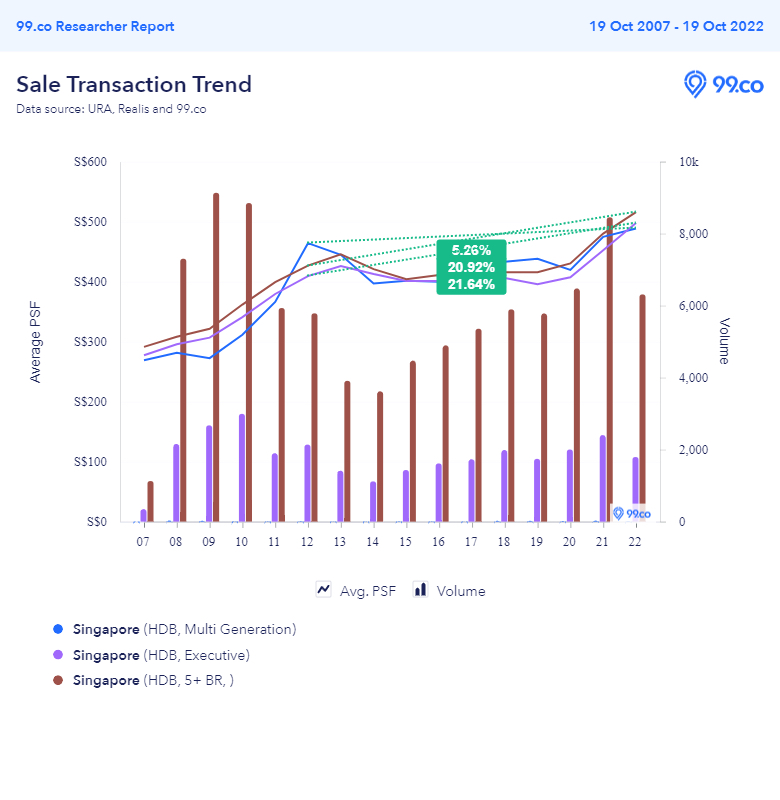Click the Volume bar chart legend icon
Screen dimensions: 780x800
click(x=421, y=590)
